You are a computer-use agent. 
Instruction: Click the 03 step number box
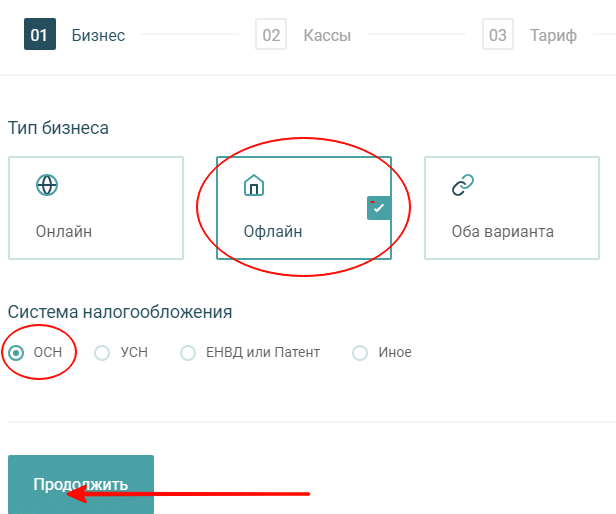tap(498, 34)
